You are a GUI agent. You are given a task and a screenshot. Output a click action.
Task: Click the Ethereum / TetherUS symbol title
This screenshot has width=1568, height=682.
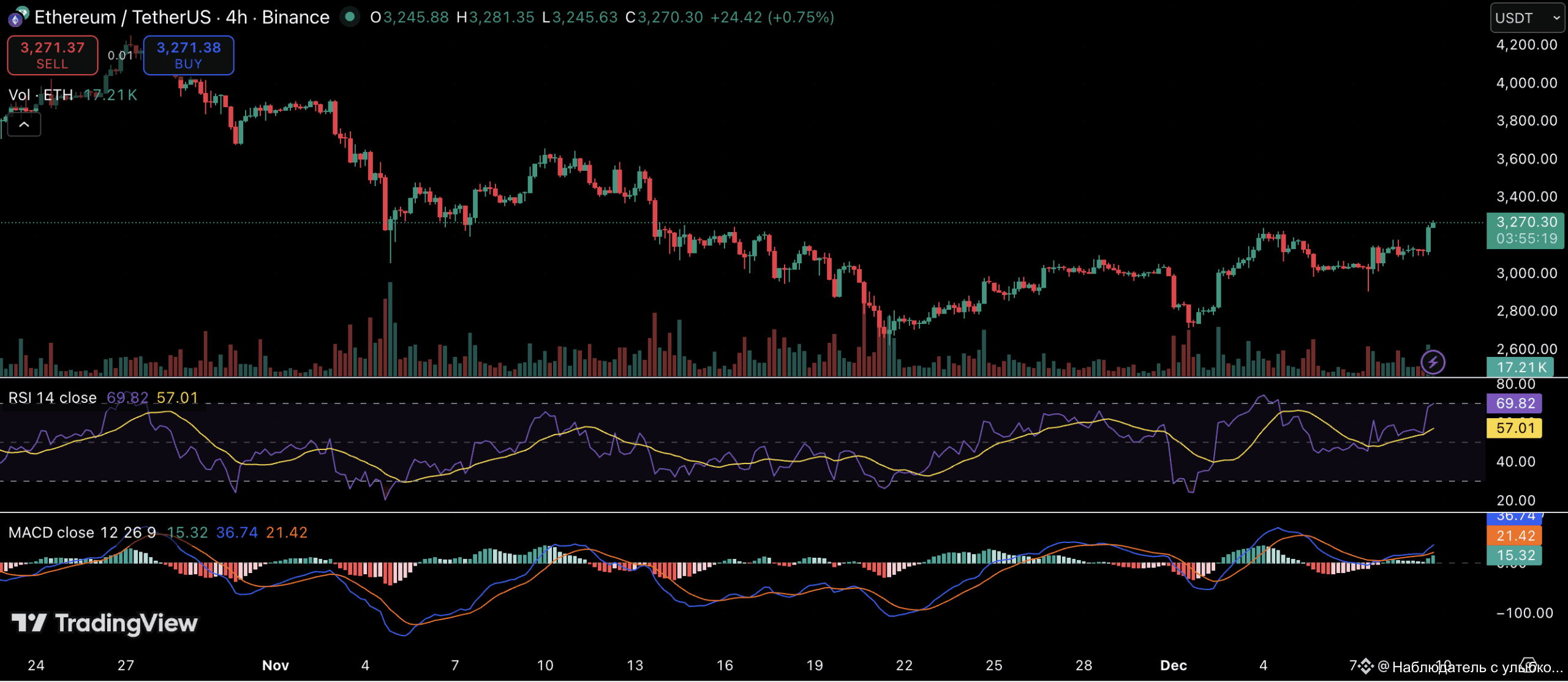[x=123, y=17]
